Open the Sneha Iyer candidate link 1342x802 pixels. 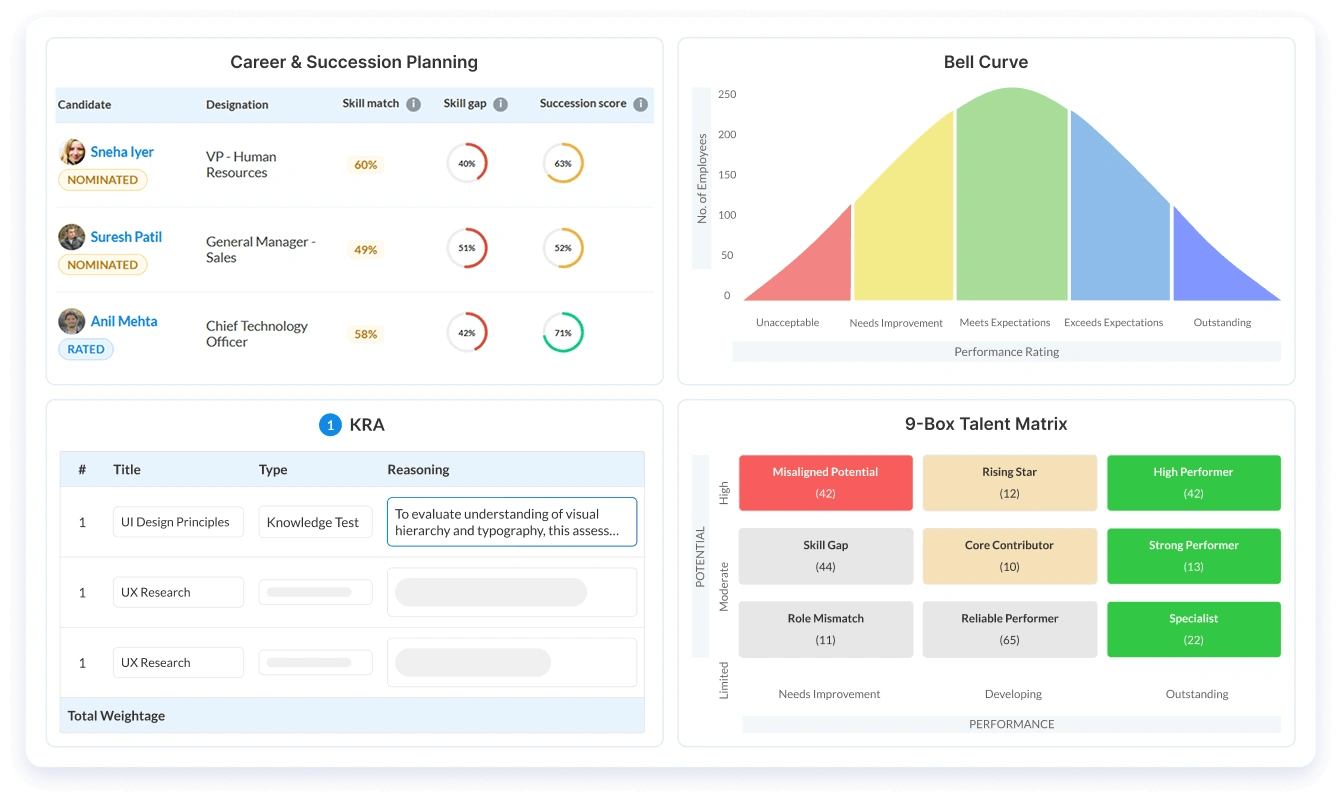click(122, 152)
